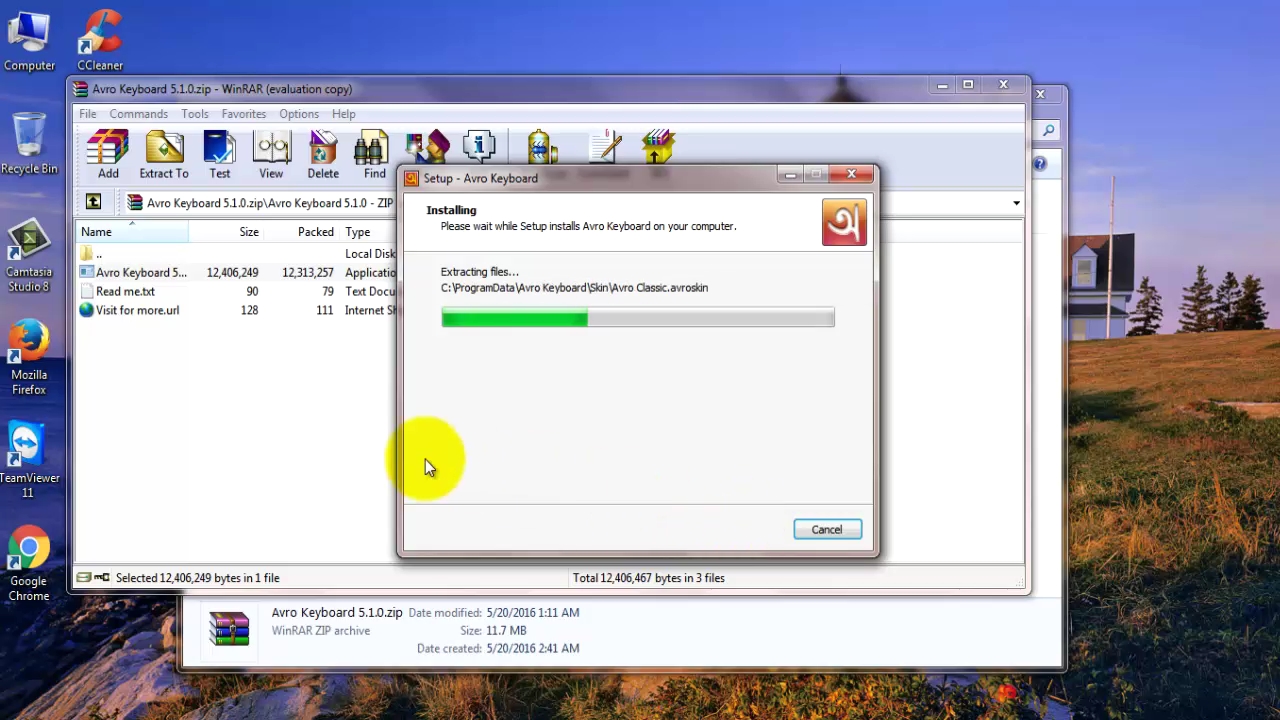The width and height of the screenshot is (1280, 720).
Task: Open the Visit for more.url shortcut
Action: [137, 310]
